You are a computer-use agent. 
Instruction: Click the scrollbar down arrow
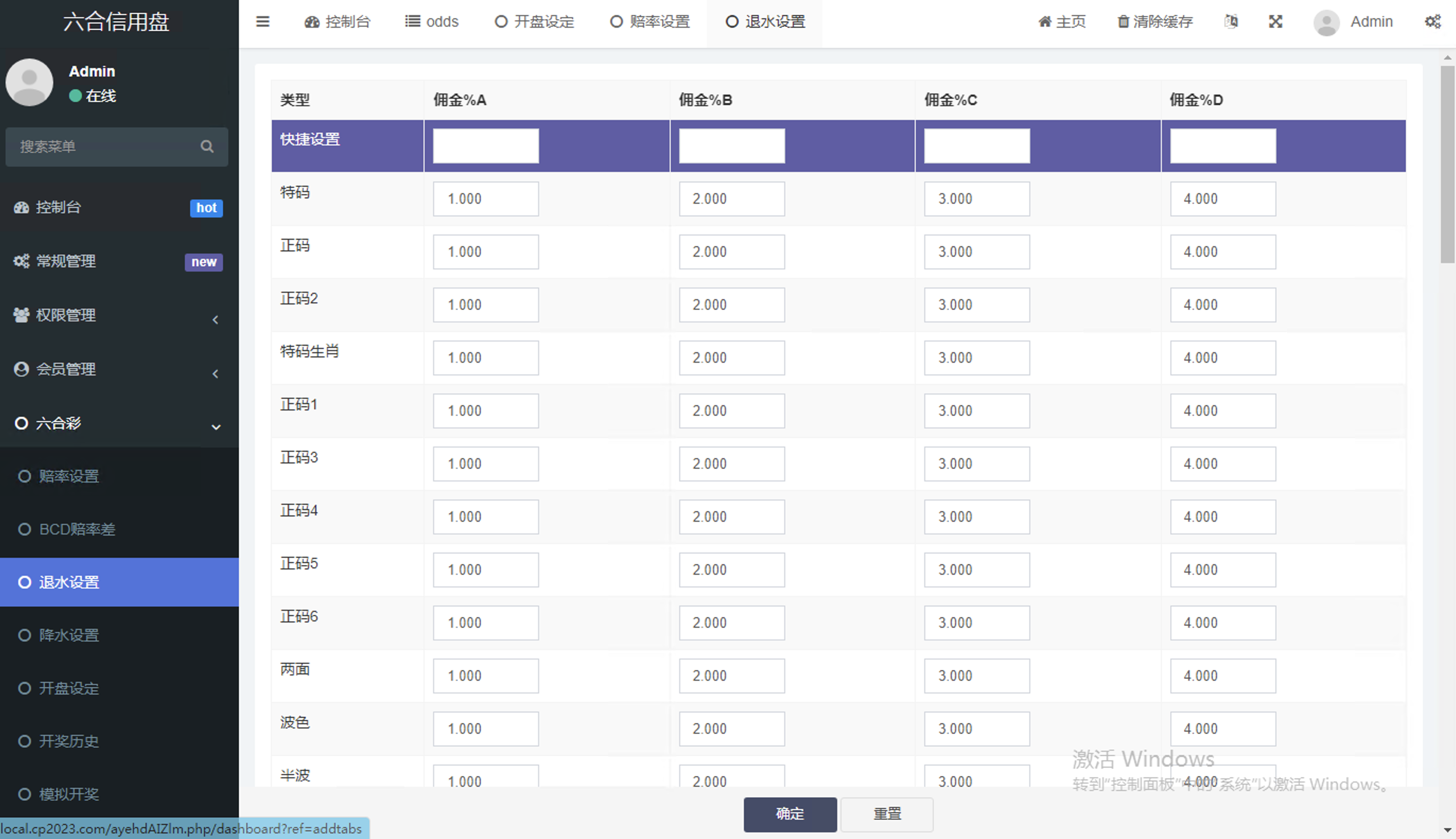(x=1448, y=831)
